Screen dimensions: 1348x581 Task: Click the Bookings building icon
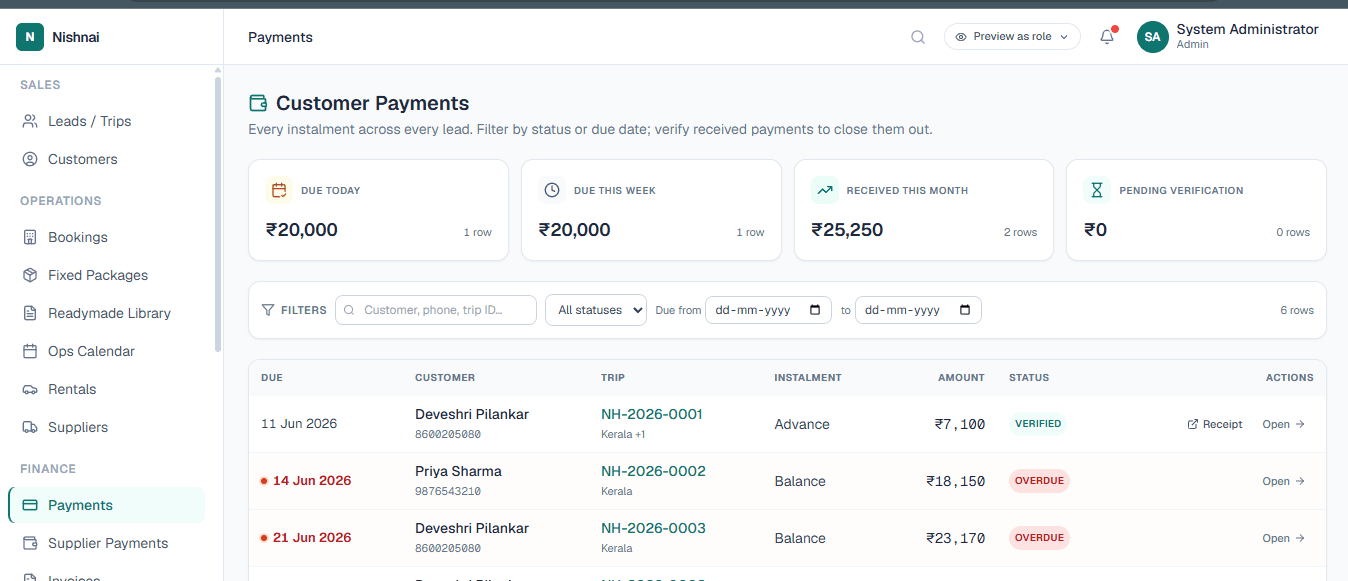pyautogui.click(x=30, y=237)
